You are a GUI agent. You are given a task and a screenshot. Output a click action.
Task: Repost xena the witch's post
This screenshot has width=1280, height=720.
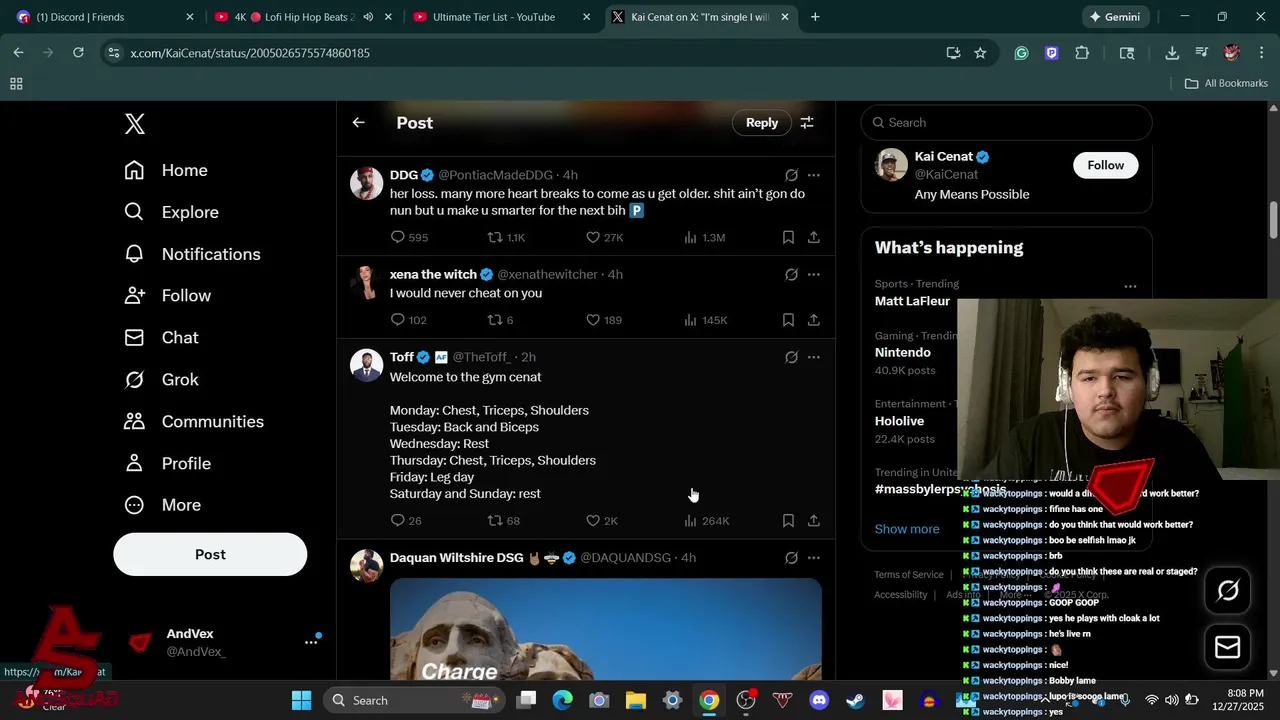coord(500,320)
